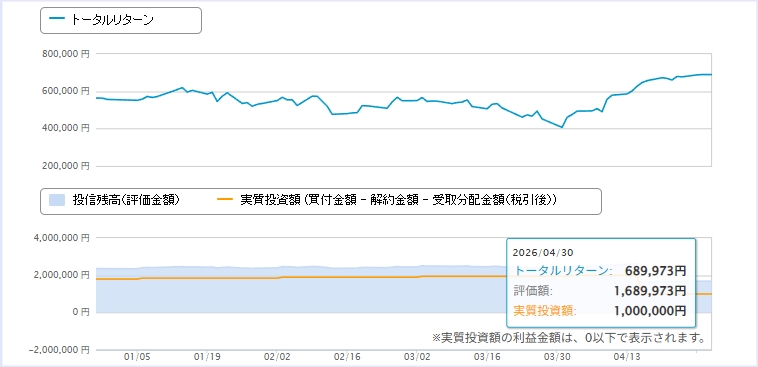Click the 689,973円 total return value
Image resolution: width=758 pixels, height=367 pixels.
click(656, 270)
